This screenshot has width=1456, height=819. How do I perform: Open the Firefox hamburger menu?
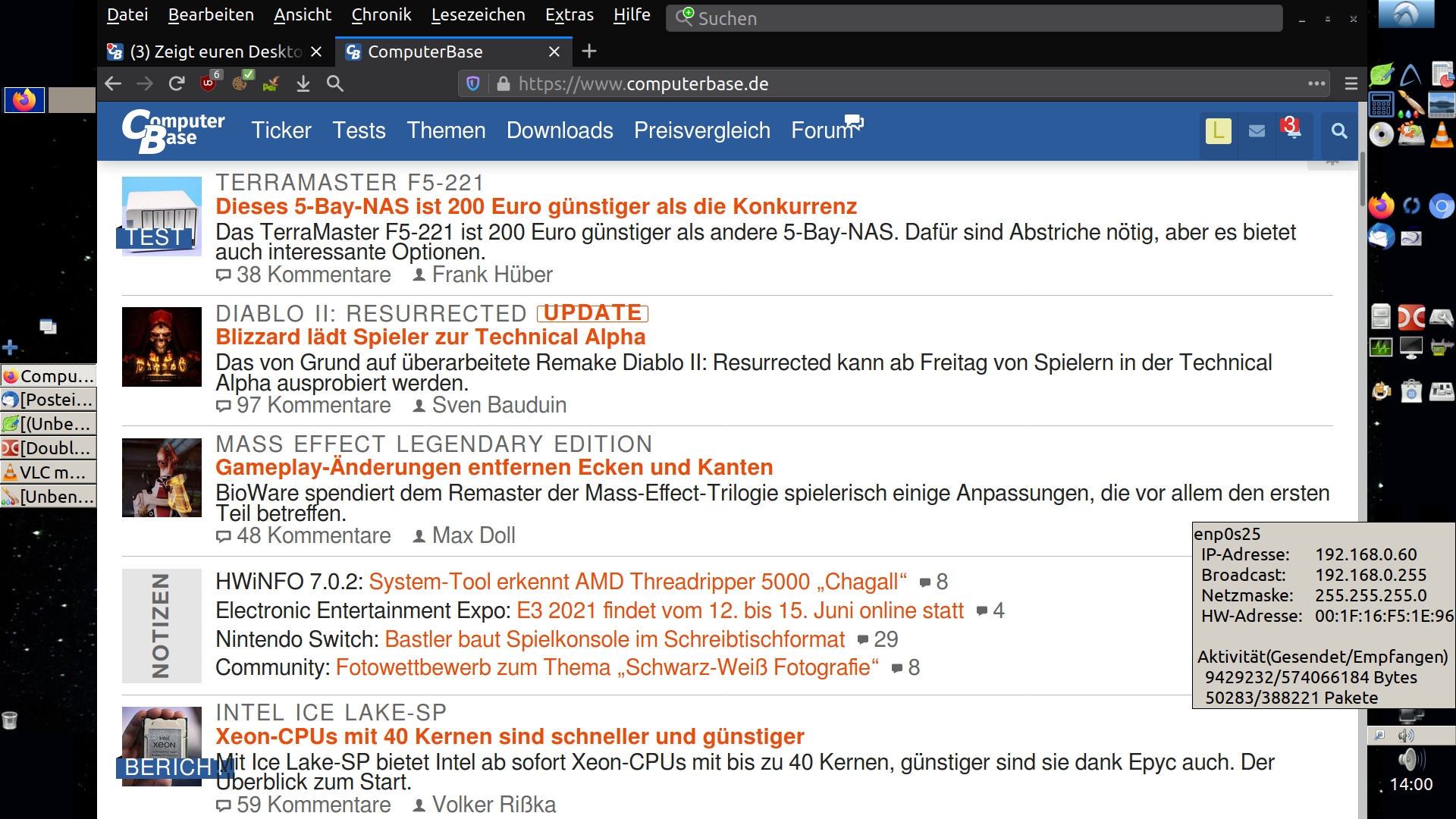[x=1351, y=83]
